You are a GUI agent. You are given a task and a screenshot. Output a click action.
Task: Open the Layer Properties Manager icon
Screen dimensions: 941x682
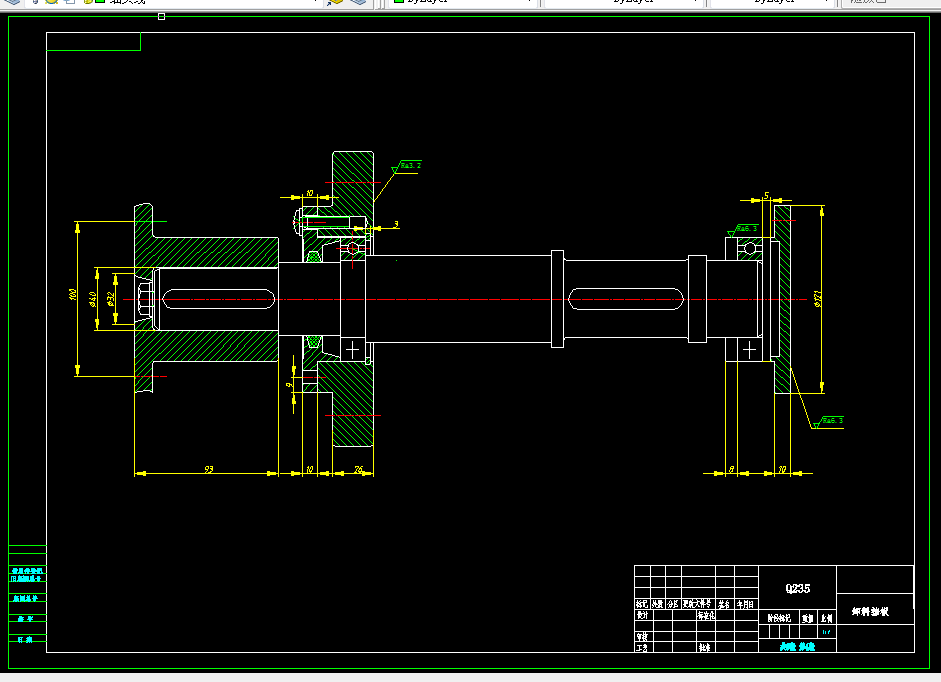coord(12,2)
